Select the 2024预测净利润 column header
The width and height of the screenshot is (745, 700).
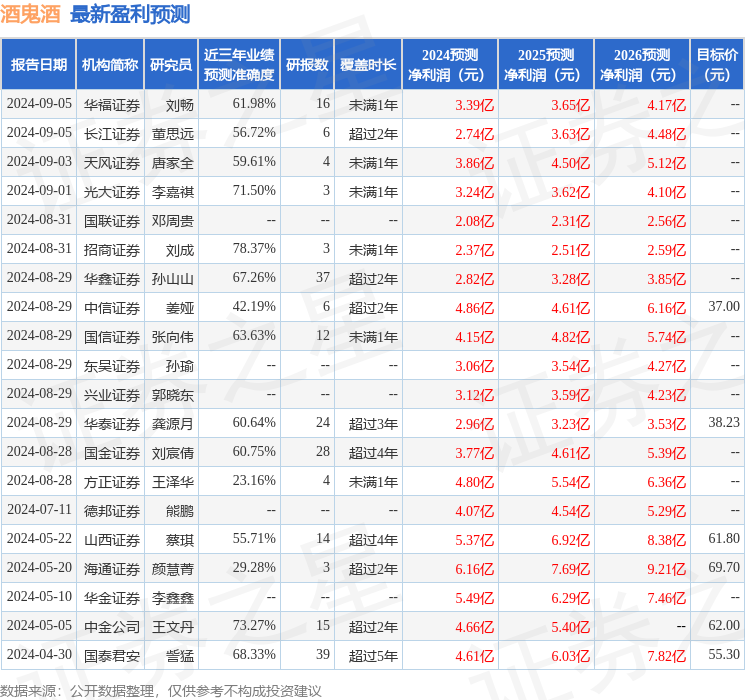(x=450, y=65)
